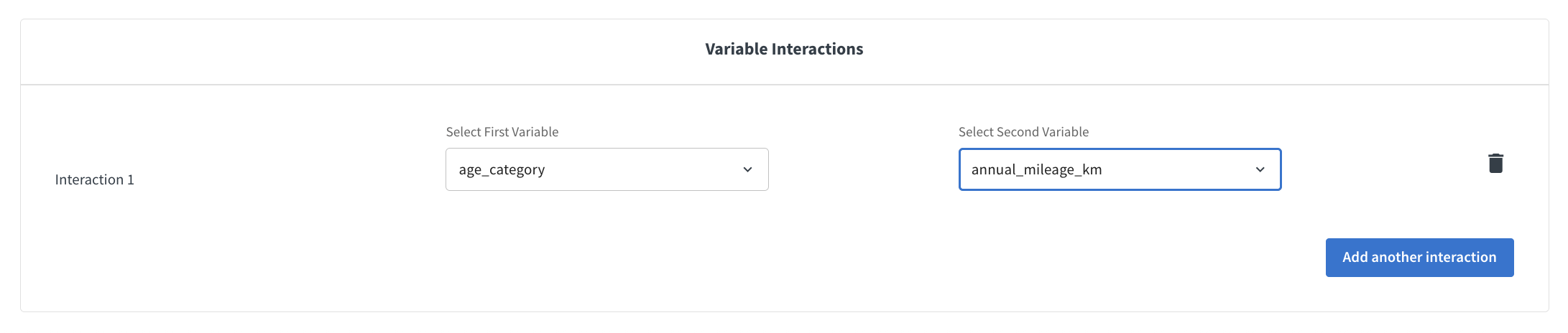Click the age_category selected value text
This screenshot has height=333, width=1568.
pos(502,170)
